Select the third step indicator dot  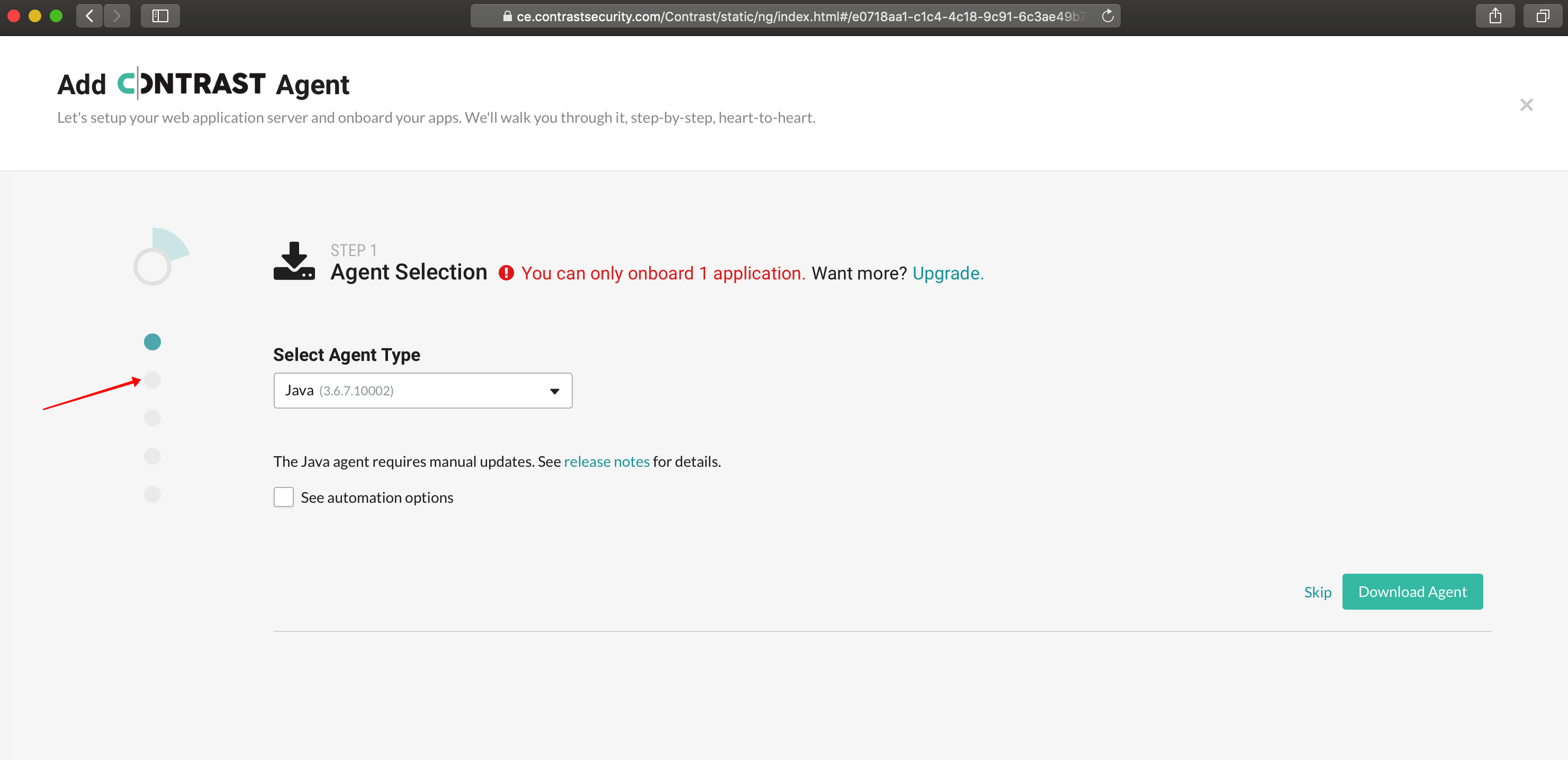(152, 418)
